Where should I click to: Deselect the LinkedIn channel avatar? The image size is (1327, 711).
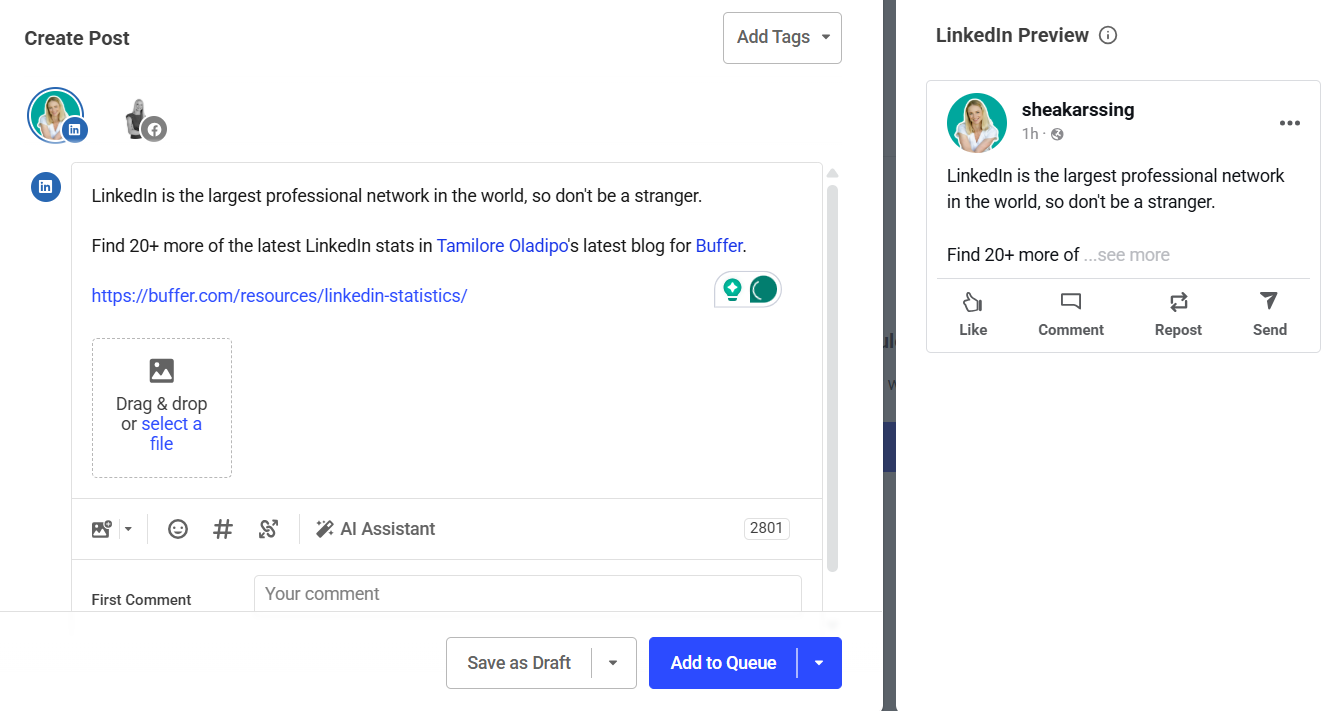pos(55,115)
